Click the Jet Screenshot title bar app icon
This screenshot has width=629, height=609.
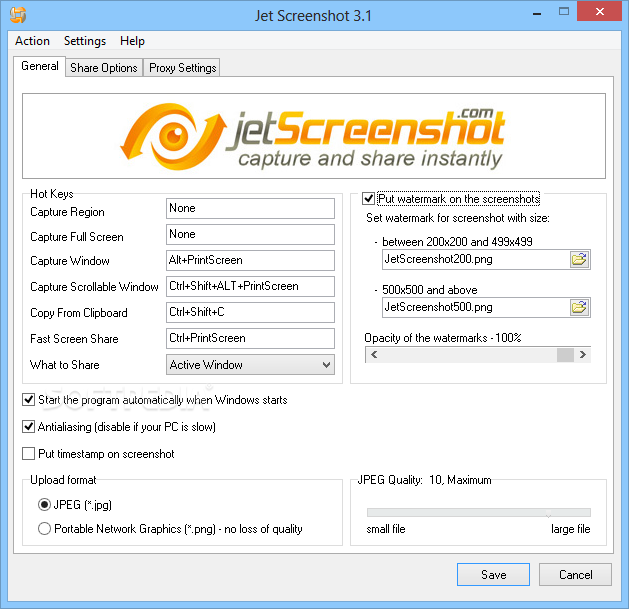tap(18, 15)
